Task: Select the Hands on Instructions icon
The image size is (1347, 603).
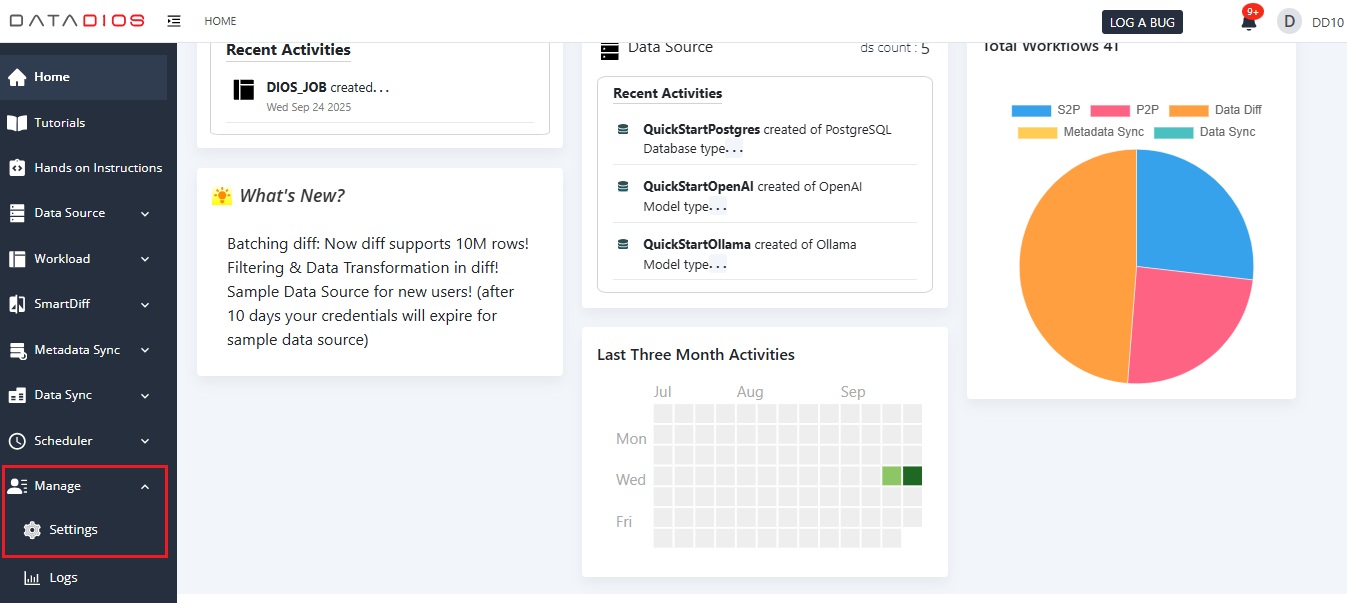Action: point(16,167)
